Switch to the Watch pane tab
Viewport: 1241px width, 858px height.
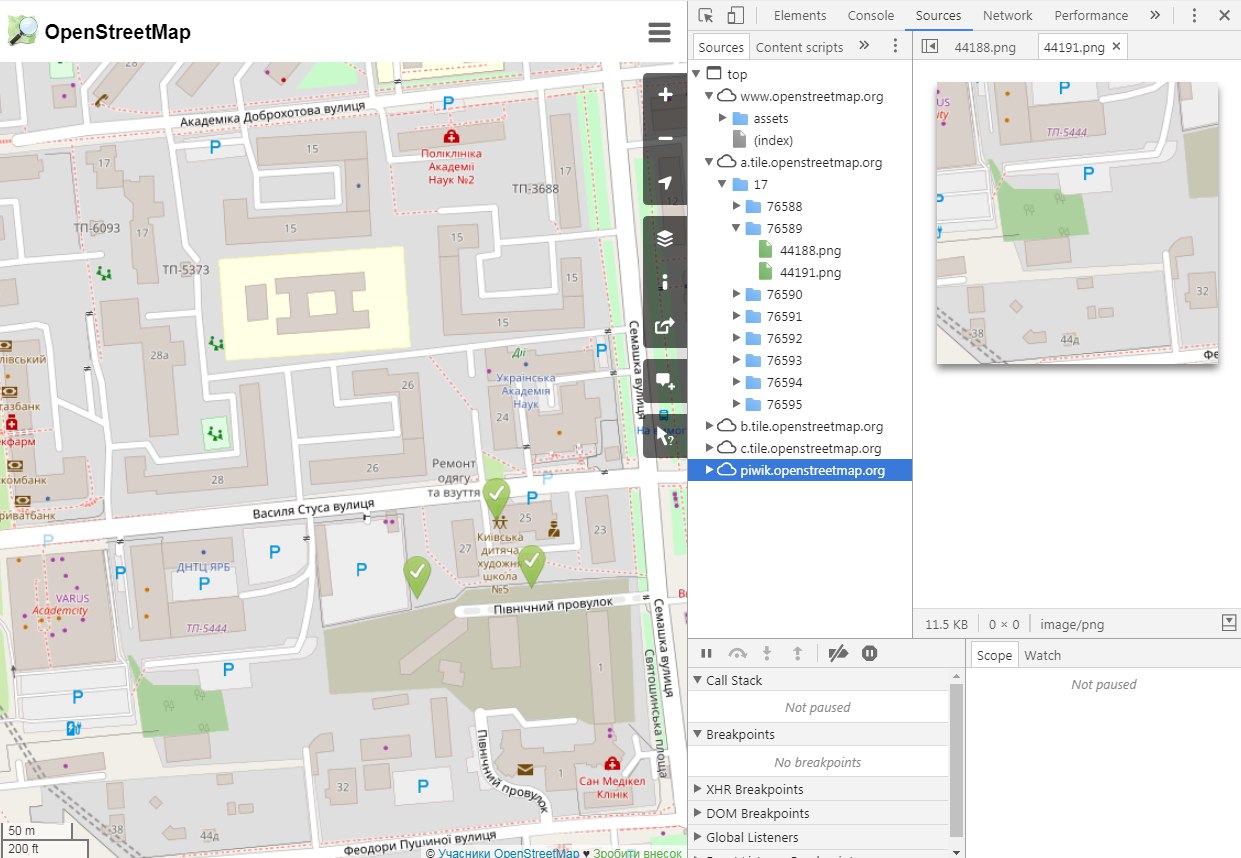[1043, 656]
